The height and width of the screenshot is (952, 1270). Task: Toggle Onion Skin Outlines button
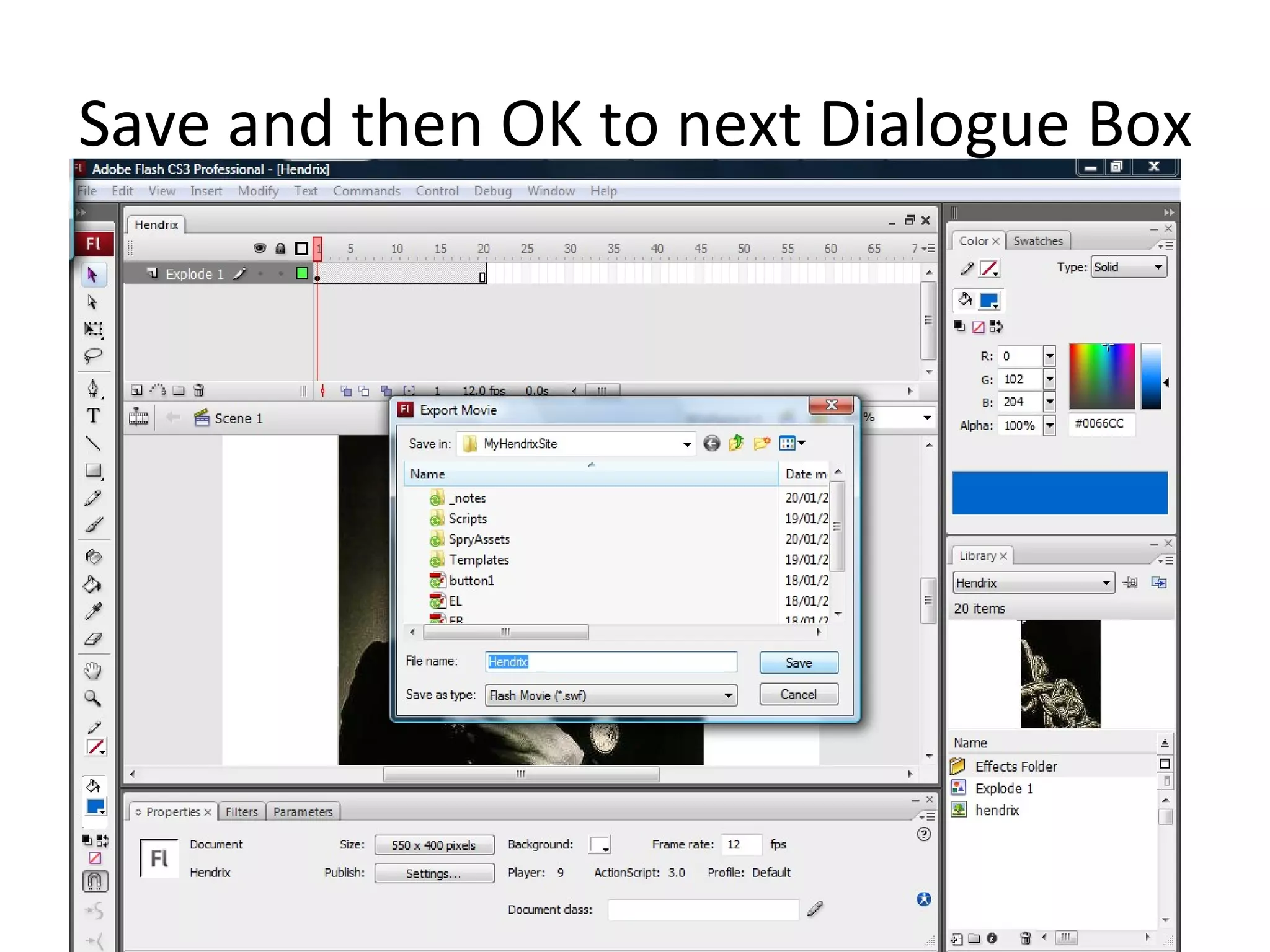coord(364,390)
